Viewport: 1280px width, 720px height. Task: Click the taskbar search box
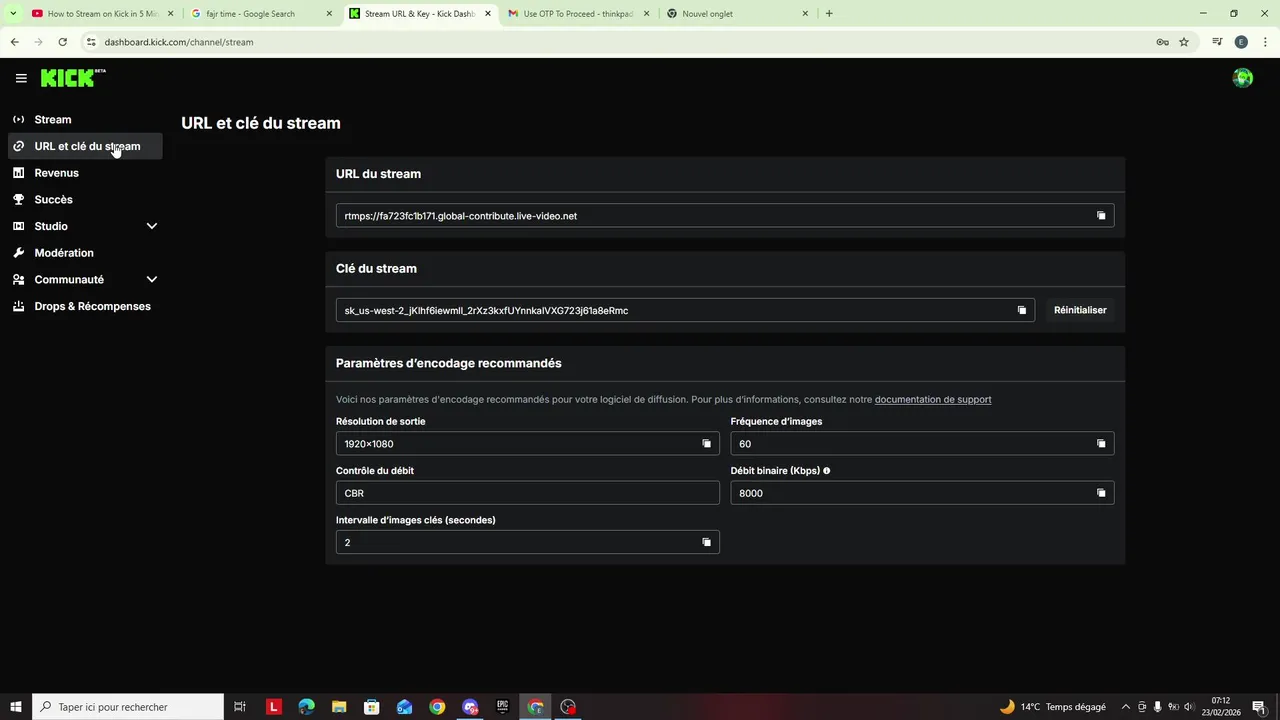pos(128,707)
